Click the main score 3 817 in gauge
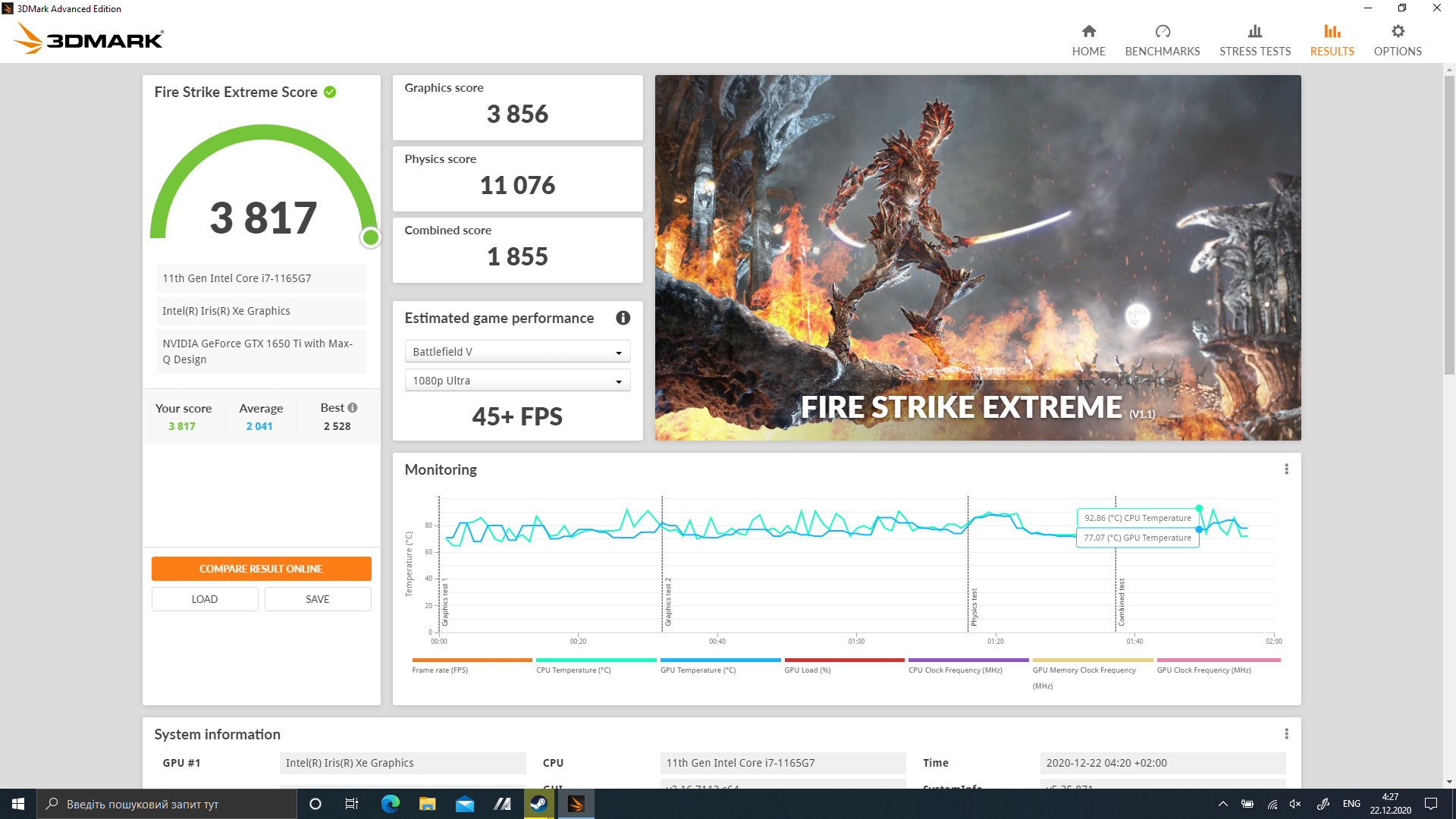The width and height of the screenshot is (1456, 819). click(263, 218)
